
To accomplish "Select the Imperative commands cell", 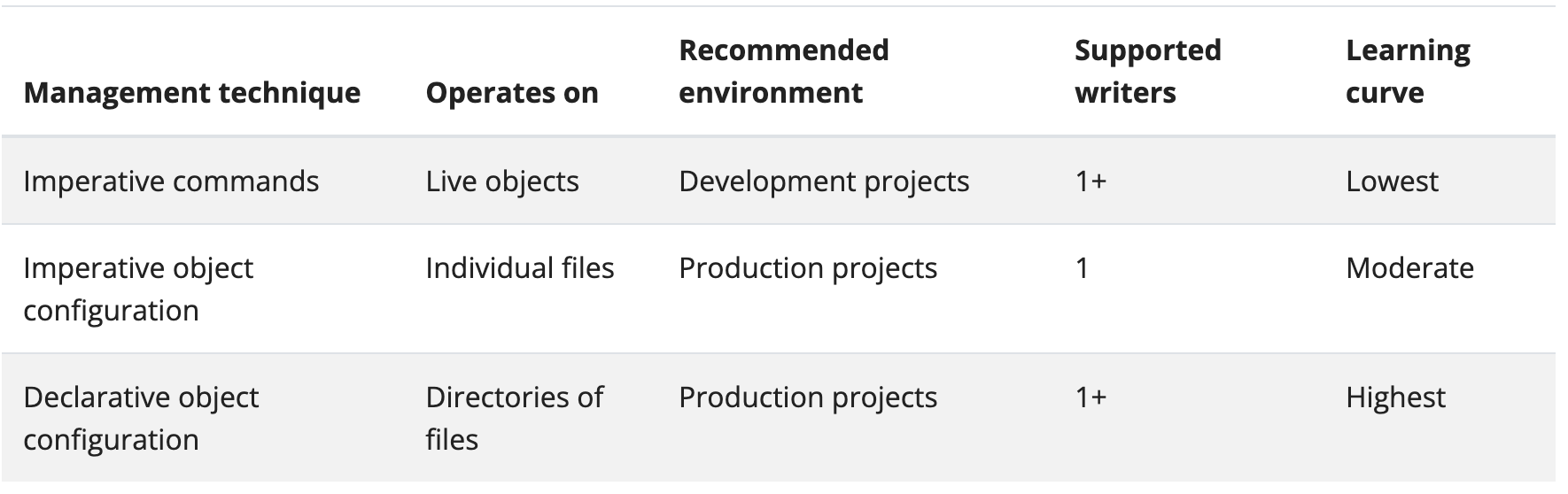I will (x=171, y=181).
